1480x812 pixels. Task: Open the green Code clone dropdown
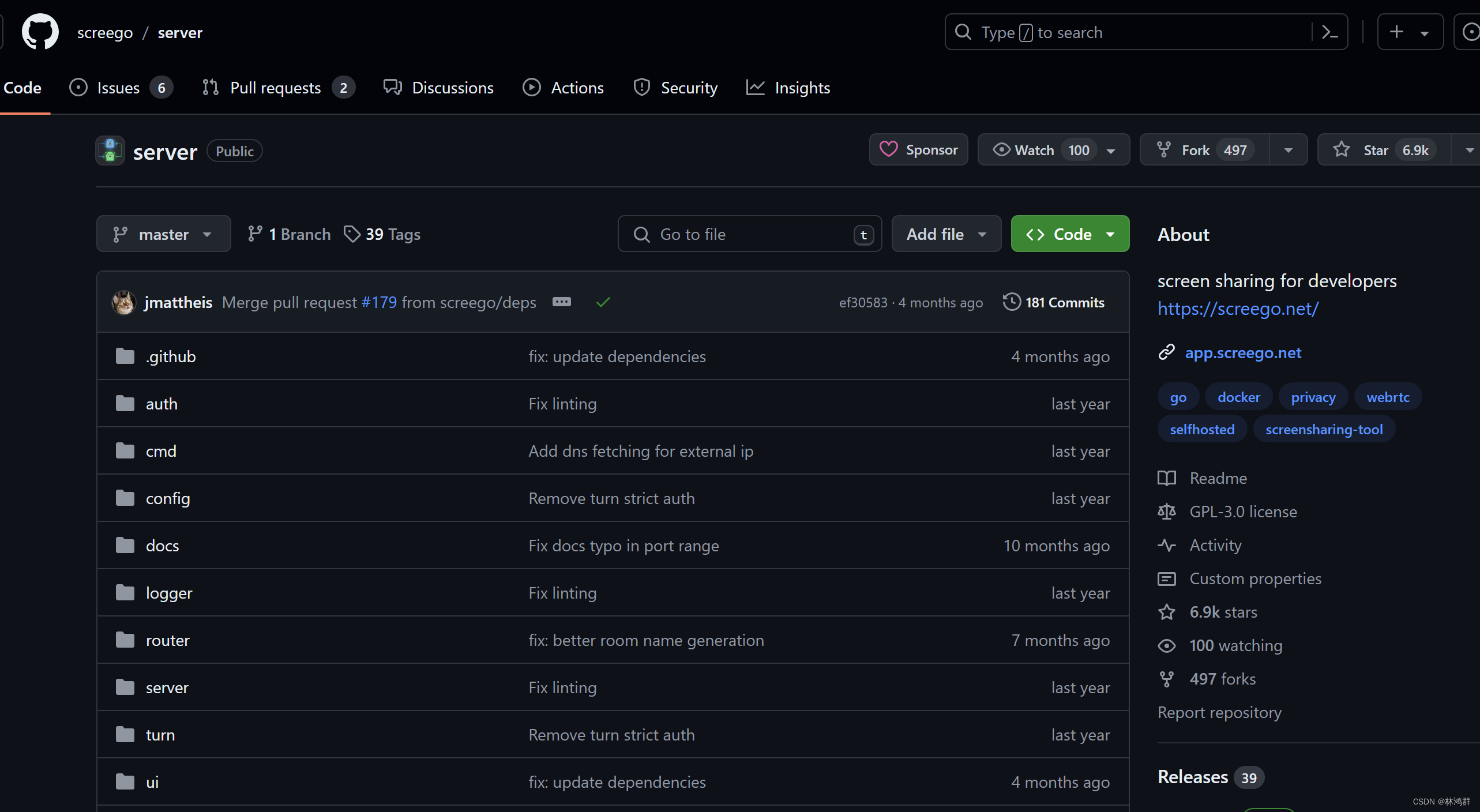tap(1070, 234)
